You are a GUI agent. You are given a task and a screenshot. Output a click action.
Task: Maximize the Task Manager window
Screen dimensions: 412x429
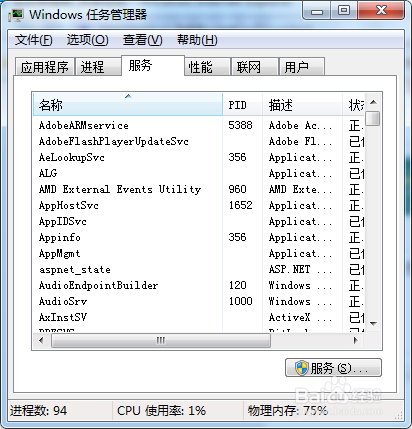tap(344, 11)
